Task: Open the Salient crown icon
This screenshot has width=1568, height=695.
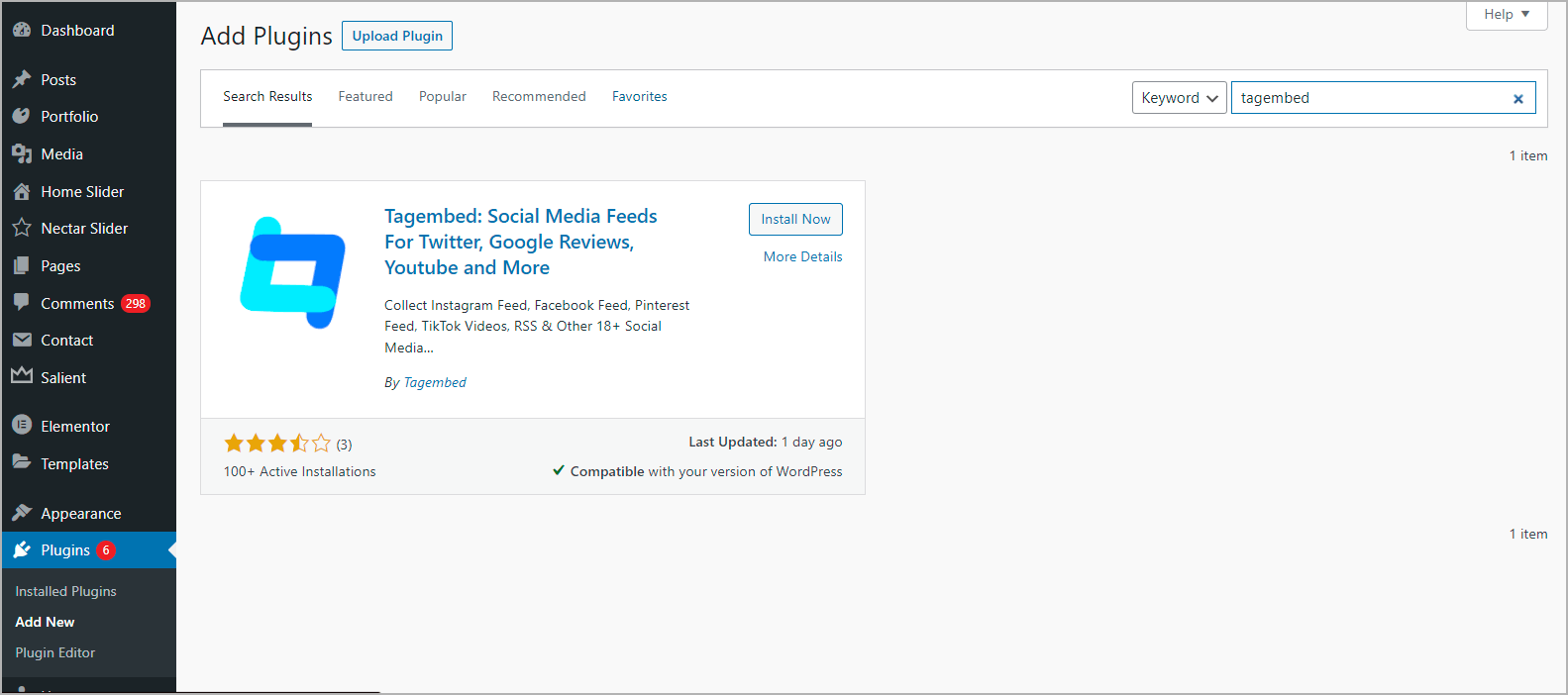Action: 22,376
